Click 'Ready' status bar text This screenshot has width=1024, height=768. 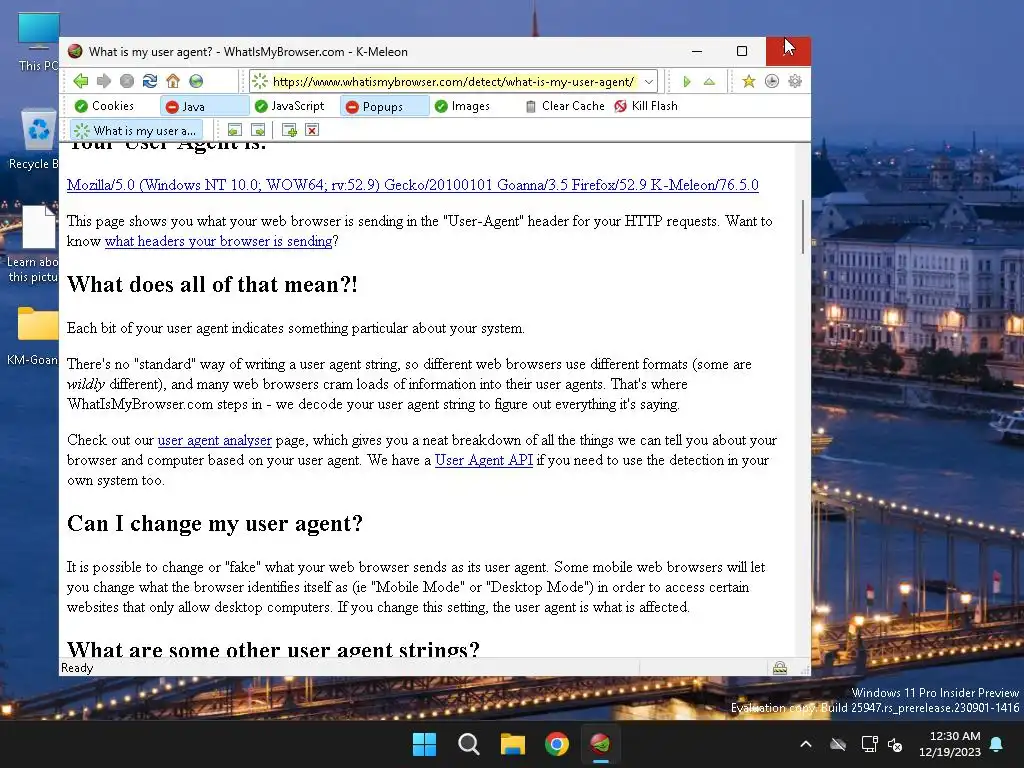tap(77, 667)
